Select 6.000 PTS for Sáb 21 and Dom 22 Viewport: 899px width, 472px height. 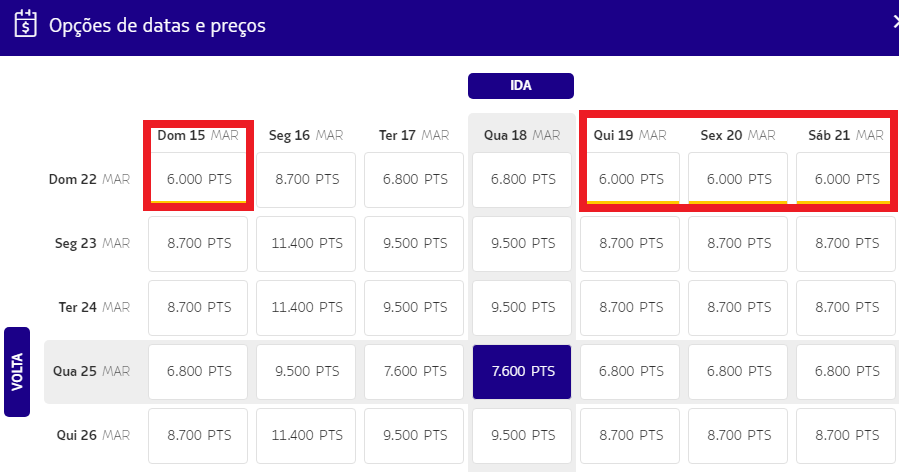846,180
